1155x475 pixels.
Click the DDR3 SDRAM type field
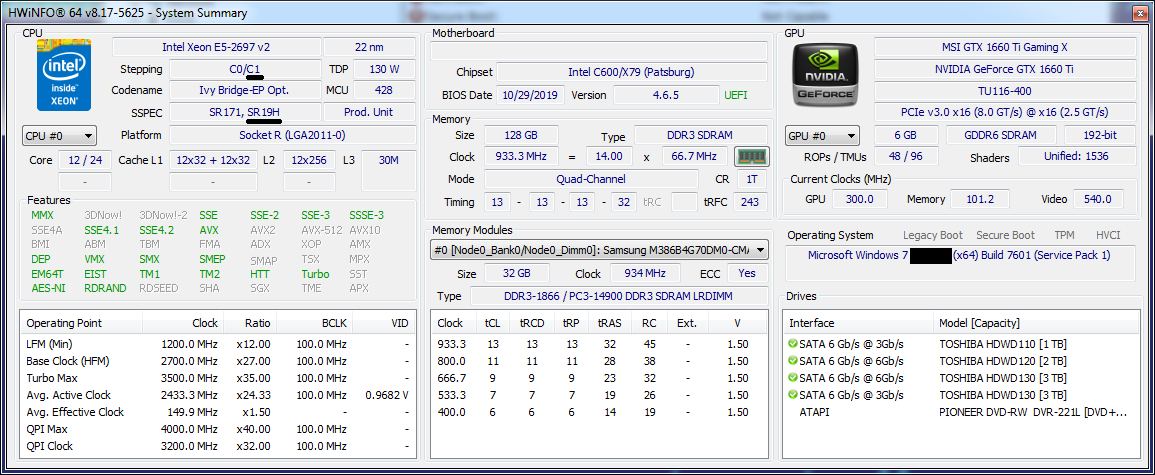click(x=701, y=138)
